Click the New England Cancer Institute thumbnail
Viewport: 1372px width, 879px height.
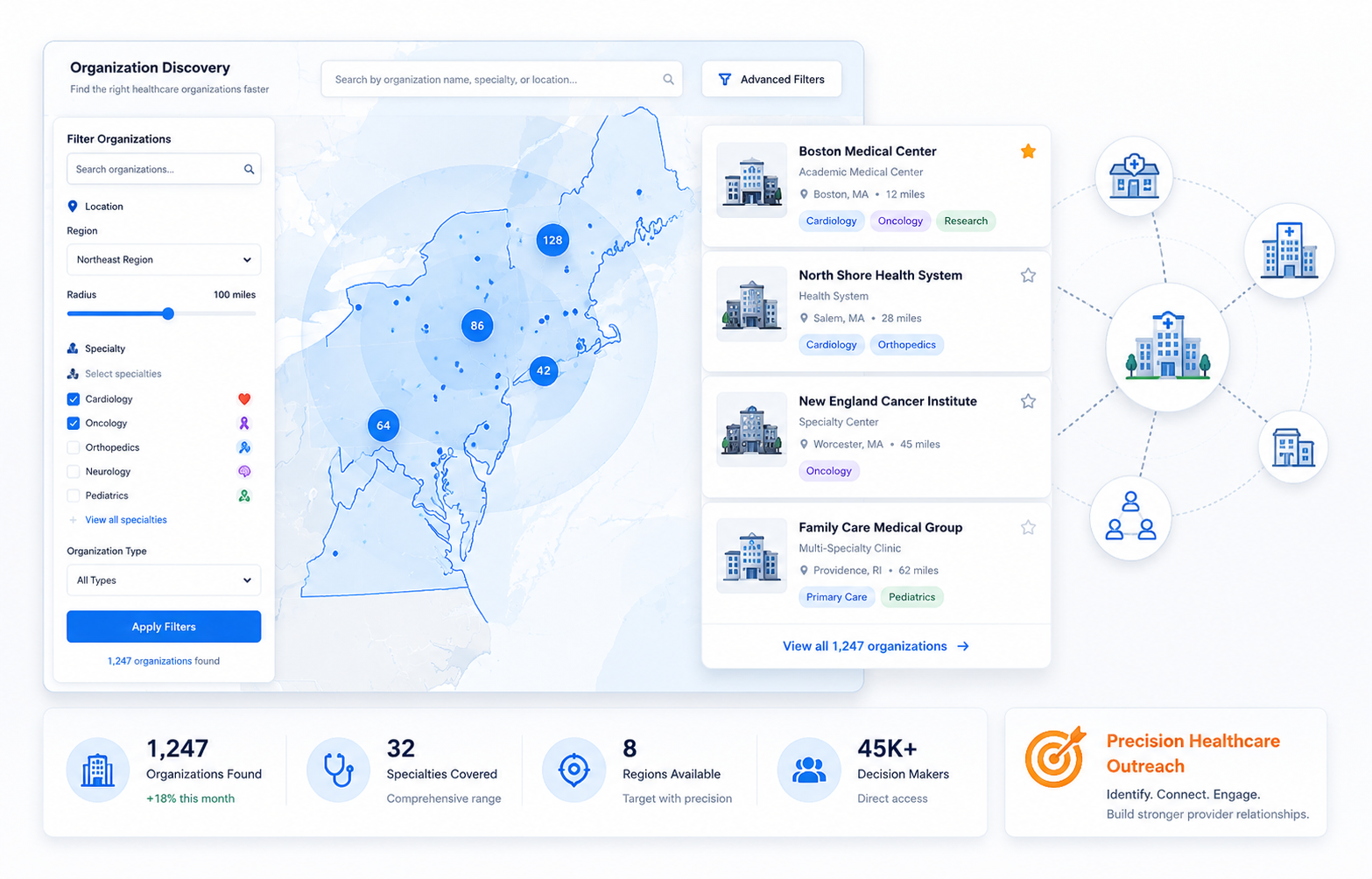tap(751, 430)
